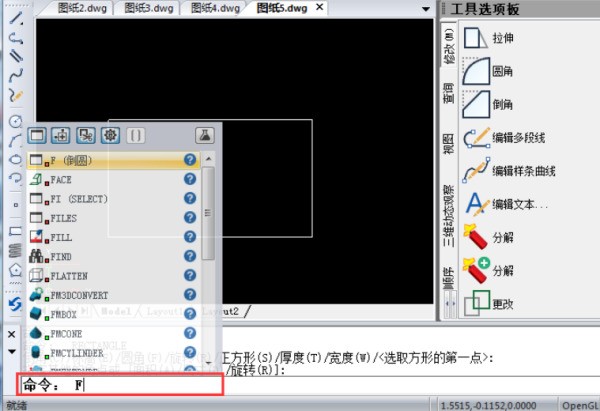Select the Multiline double-stroke tool
The image size is (600, 411).
click(x=16, y=56)
